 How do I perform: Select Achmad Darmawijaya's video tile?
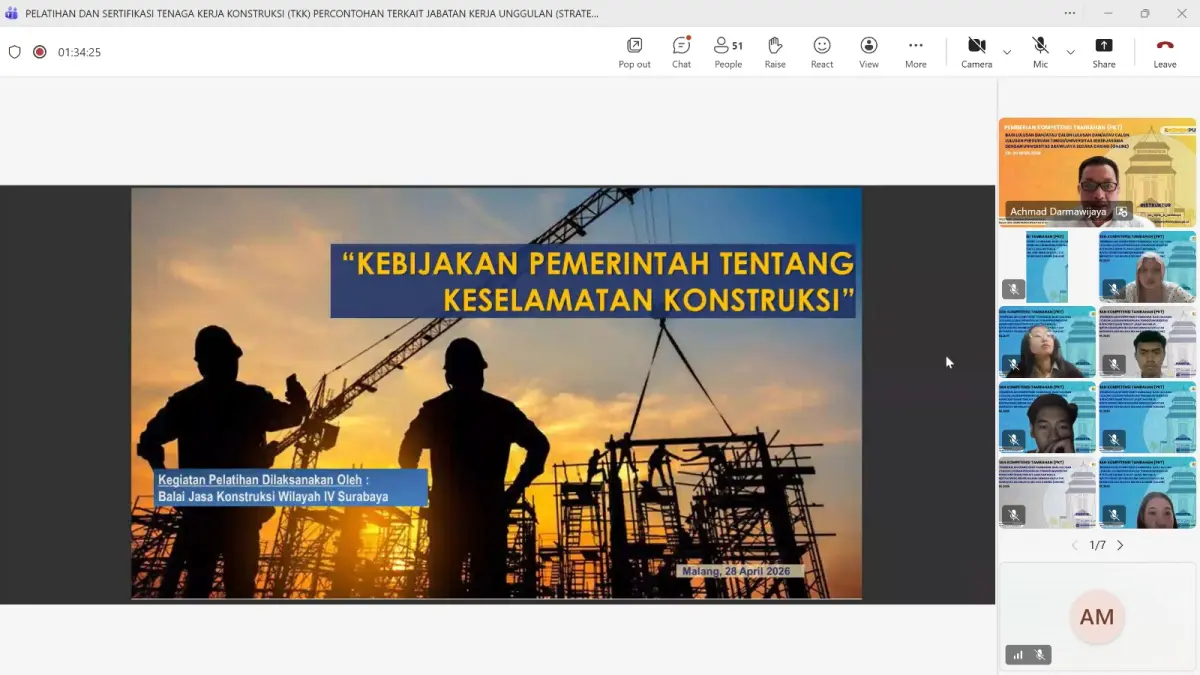1097,172
